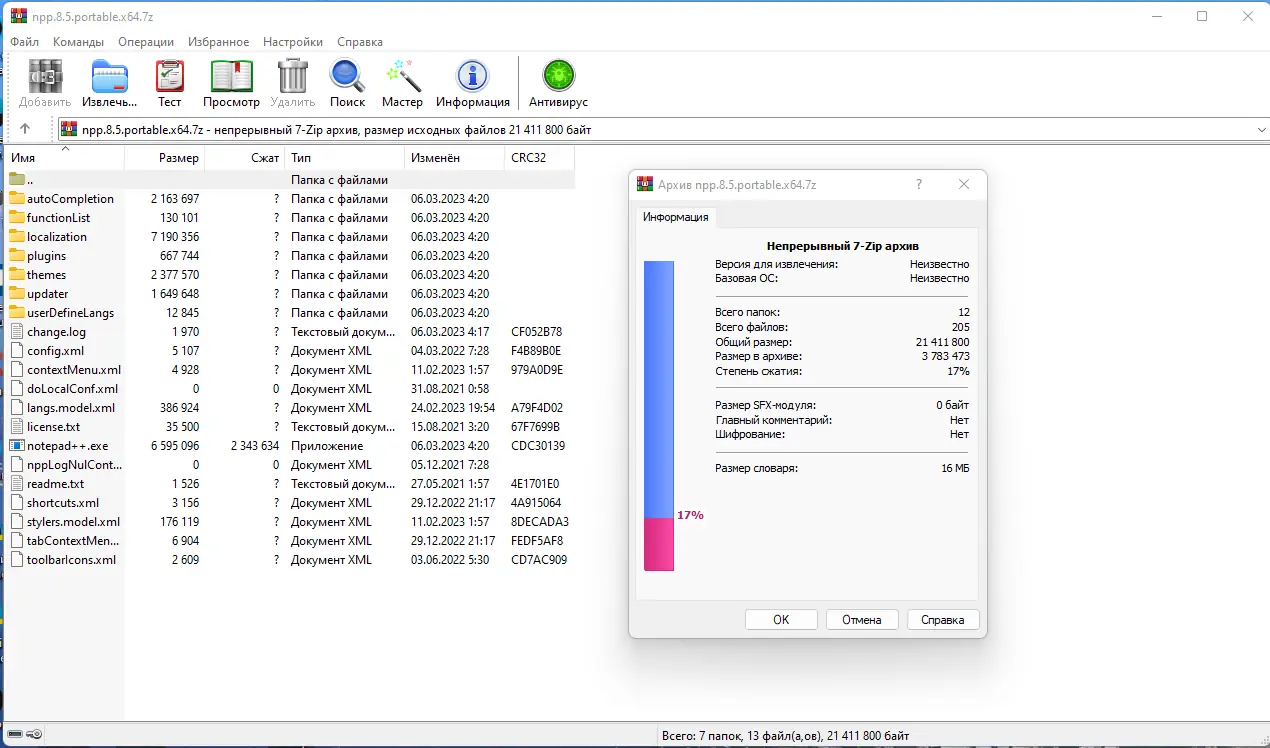Run the Тест archive test tool
Screen dimensions: 1270x748
pyautogui.click(x=170, y=77)
